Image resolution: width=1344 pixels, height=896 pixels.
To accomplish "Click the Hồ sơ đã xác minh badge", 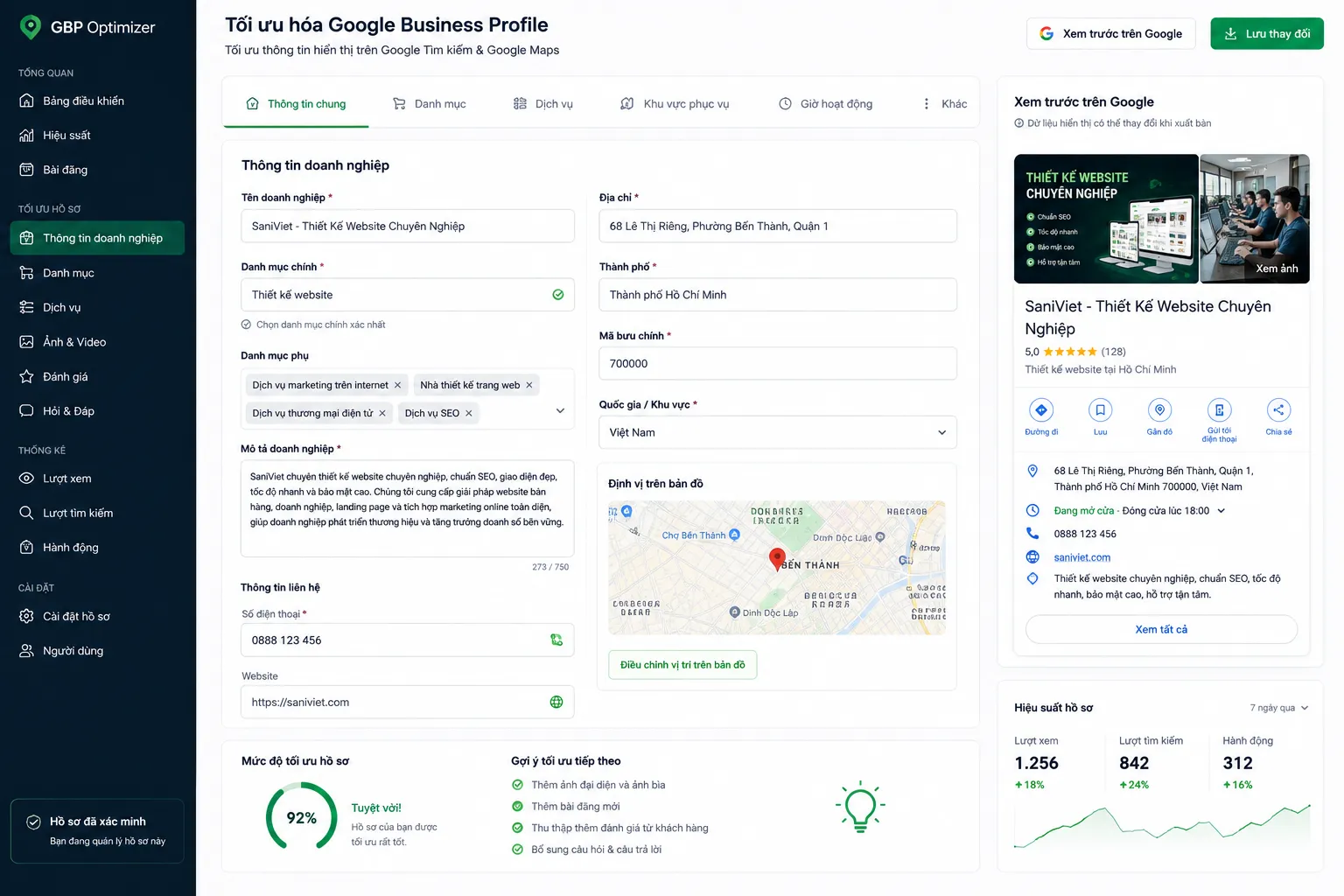I will click(x=97, y=831).
